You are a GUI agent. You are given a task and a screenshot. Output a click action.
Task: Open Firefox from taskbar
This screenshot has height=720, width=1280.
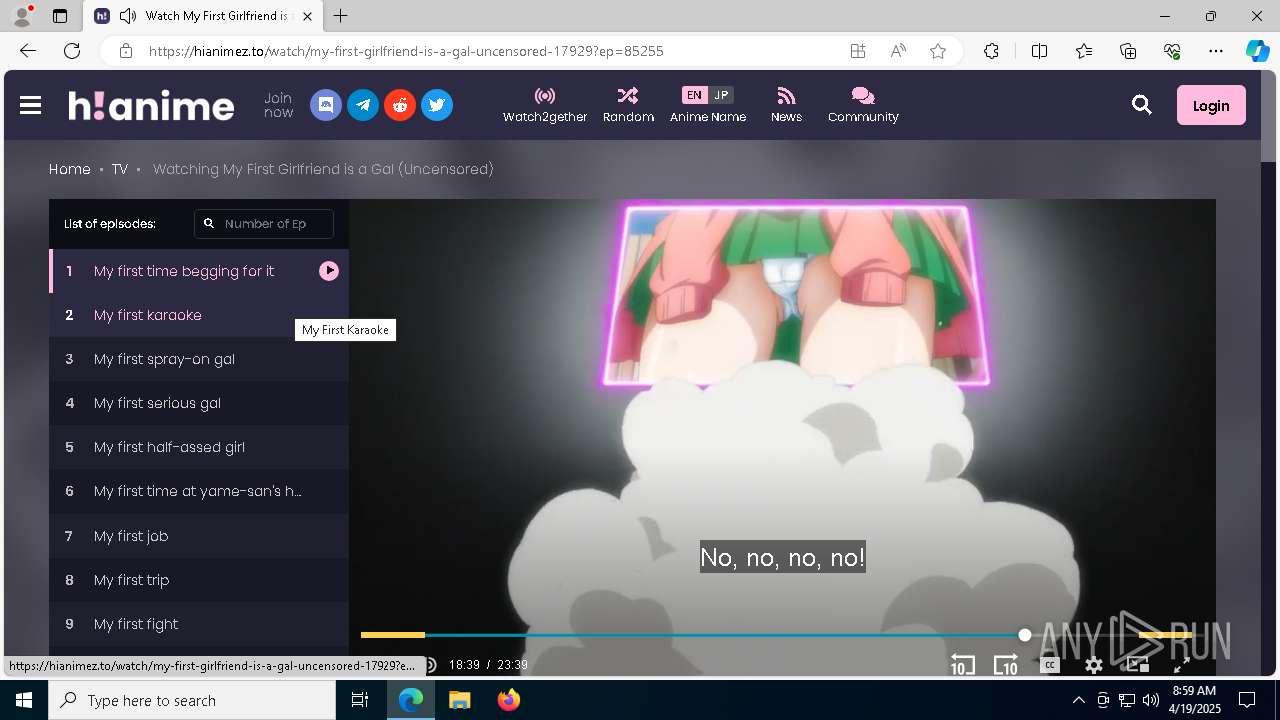pyautogui.click(x=509, y=700)
